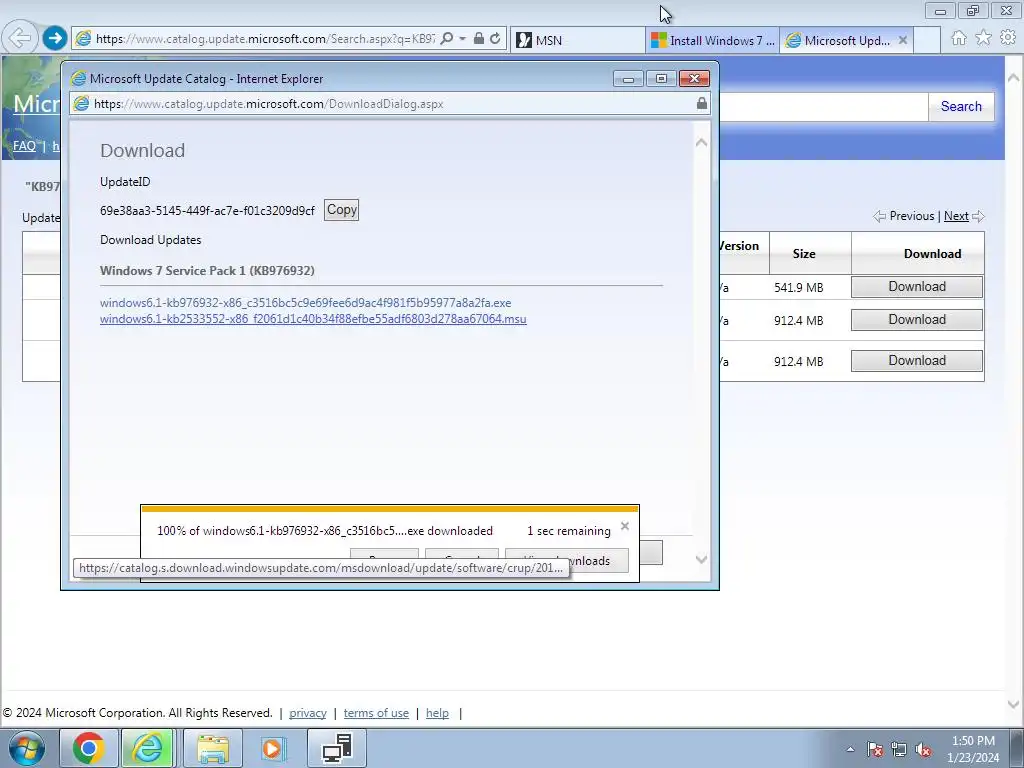
Task: Click the Size column header
Action: [x=804, y=254]
